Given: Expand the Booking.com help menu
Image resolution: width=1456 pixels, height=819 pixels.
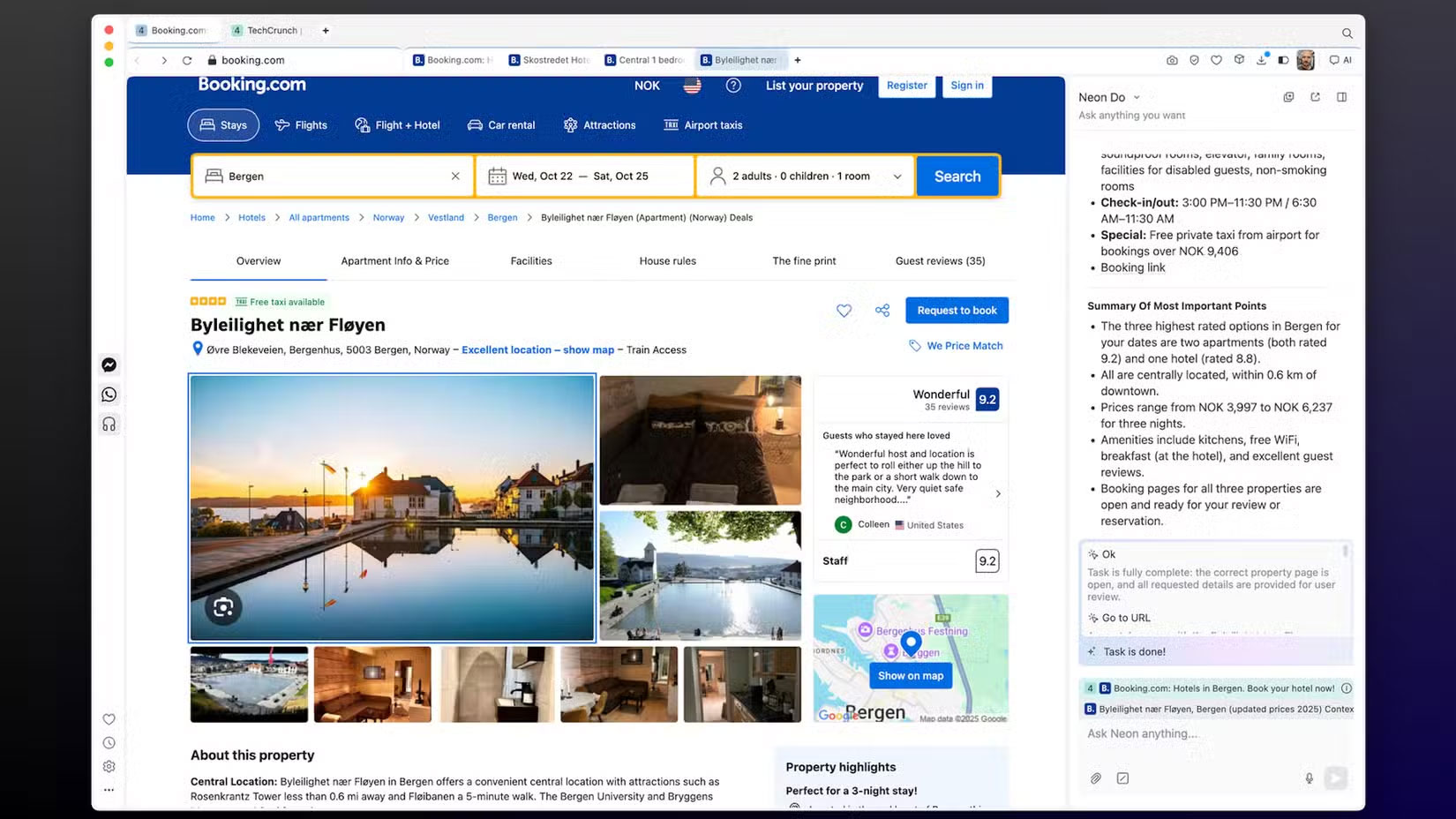Looking at the screenshot, I should pos(733,86).
